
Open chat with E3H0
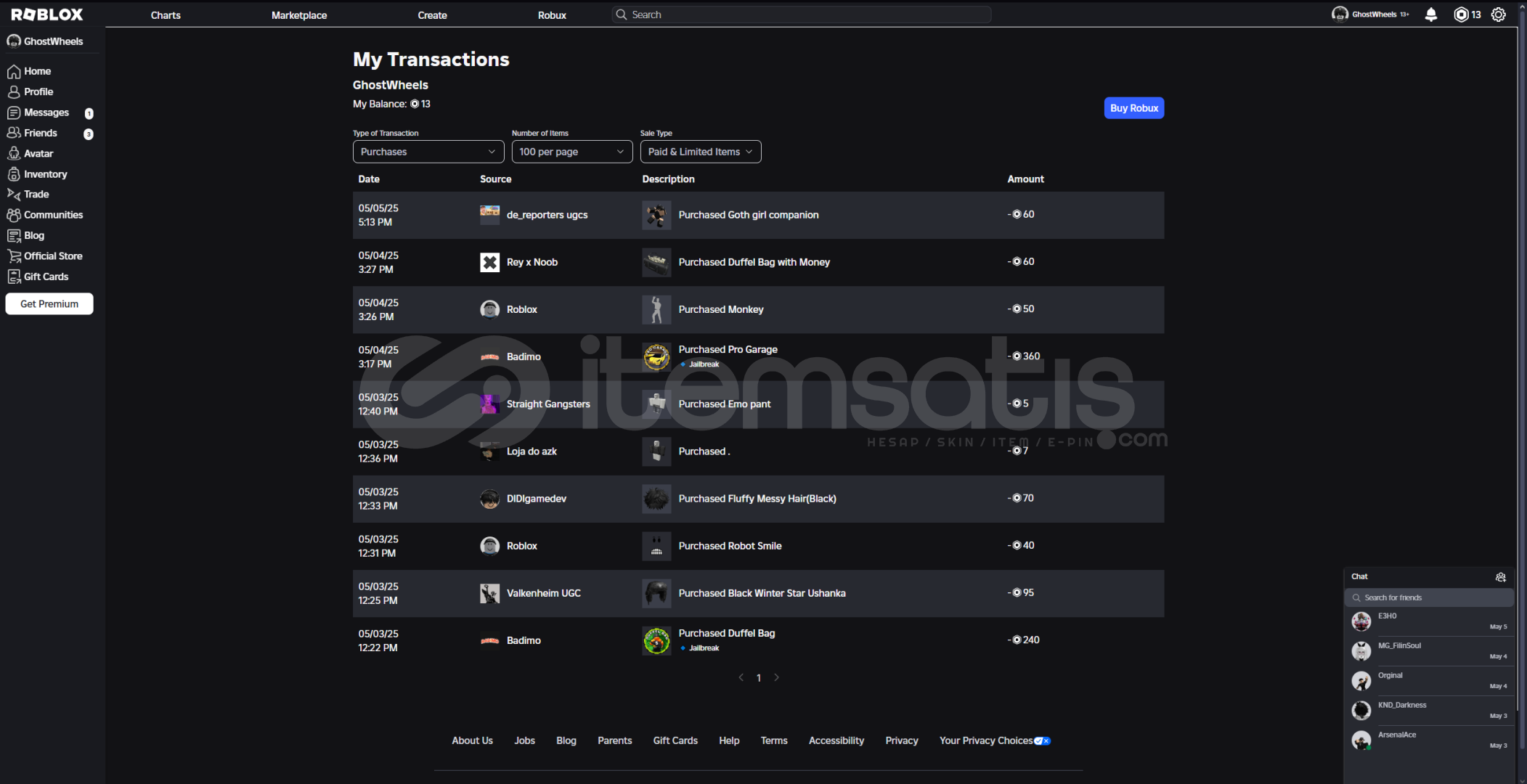[1429, 621]
